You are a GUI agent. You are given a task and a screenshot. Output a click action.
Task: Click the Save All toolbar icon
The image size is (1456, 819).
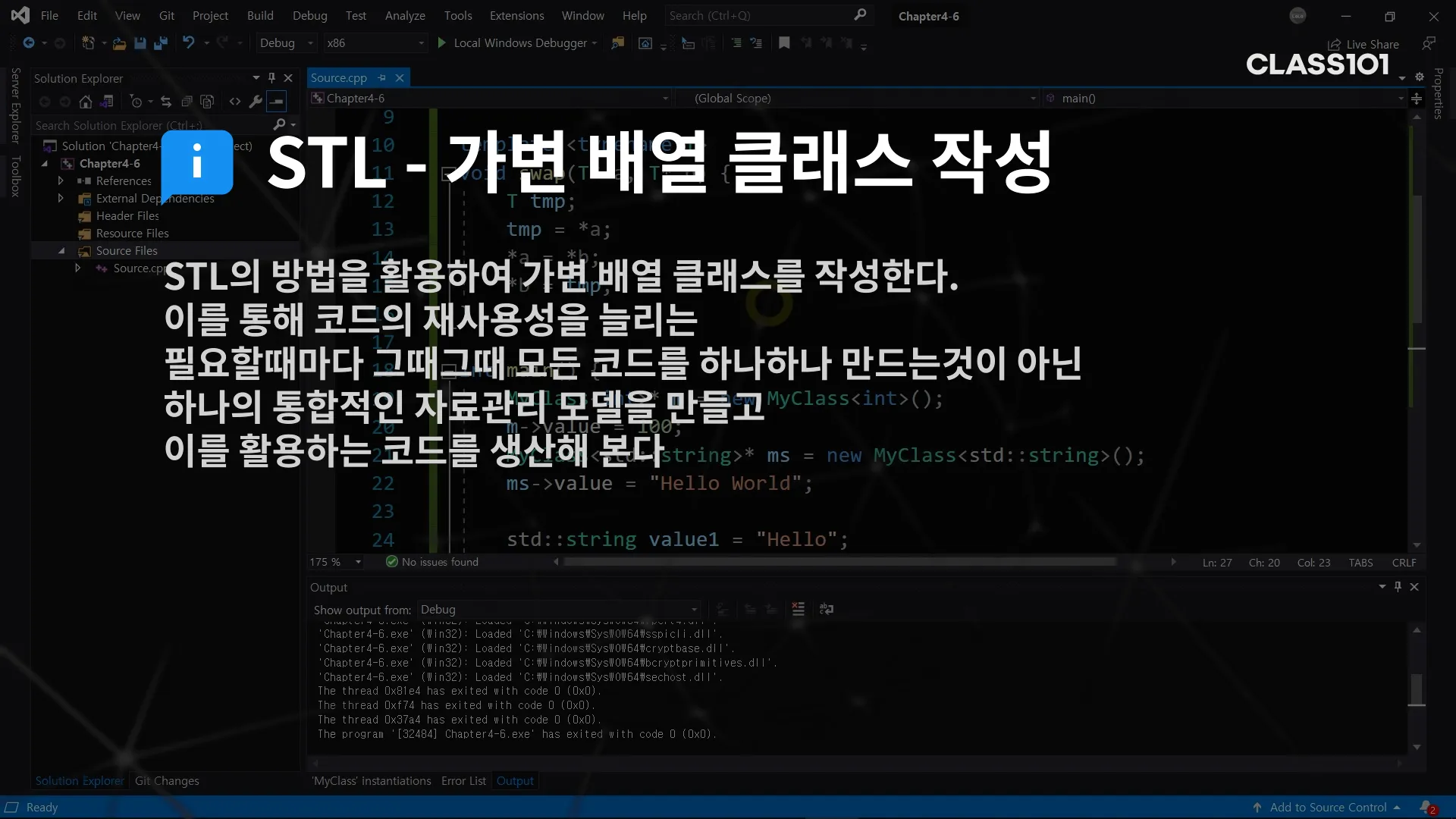tap(160, 43)
